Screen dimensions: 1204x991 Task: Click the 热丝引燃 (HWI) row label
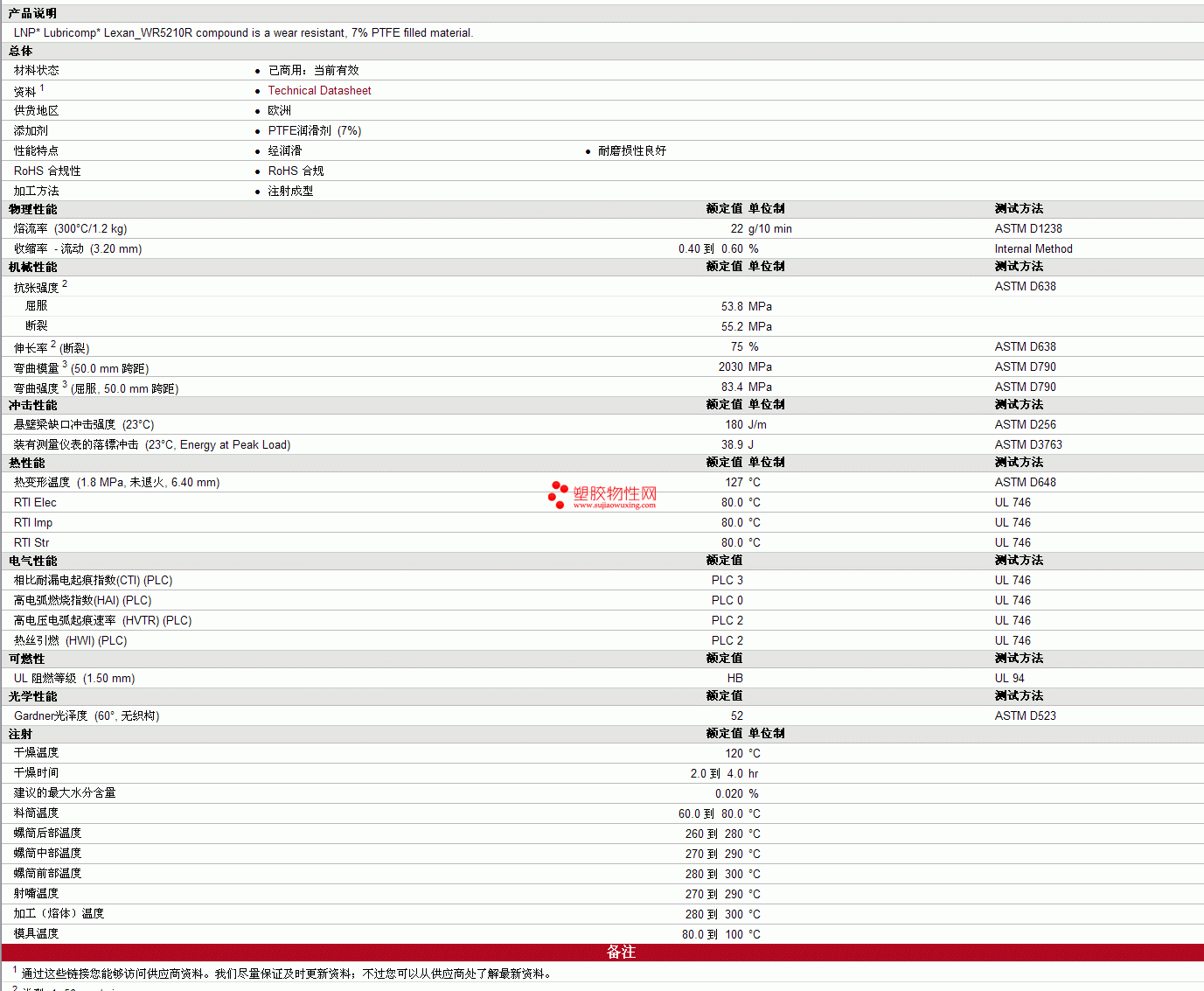(x=71, y=640)
